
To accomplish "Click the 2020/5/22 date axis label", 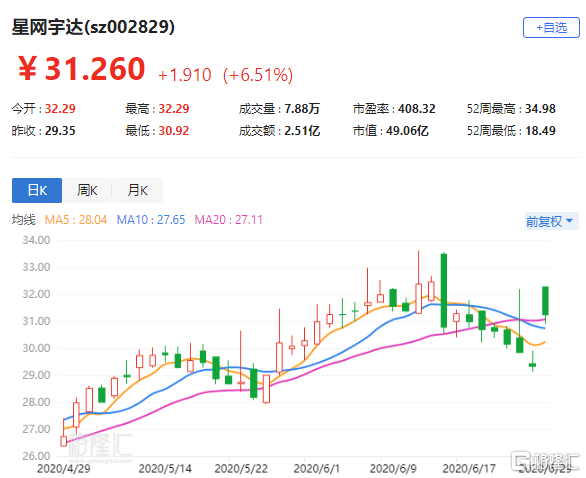I will point(241,469).
